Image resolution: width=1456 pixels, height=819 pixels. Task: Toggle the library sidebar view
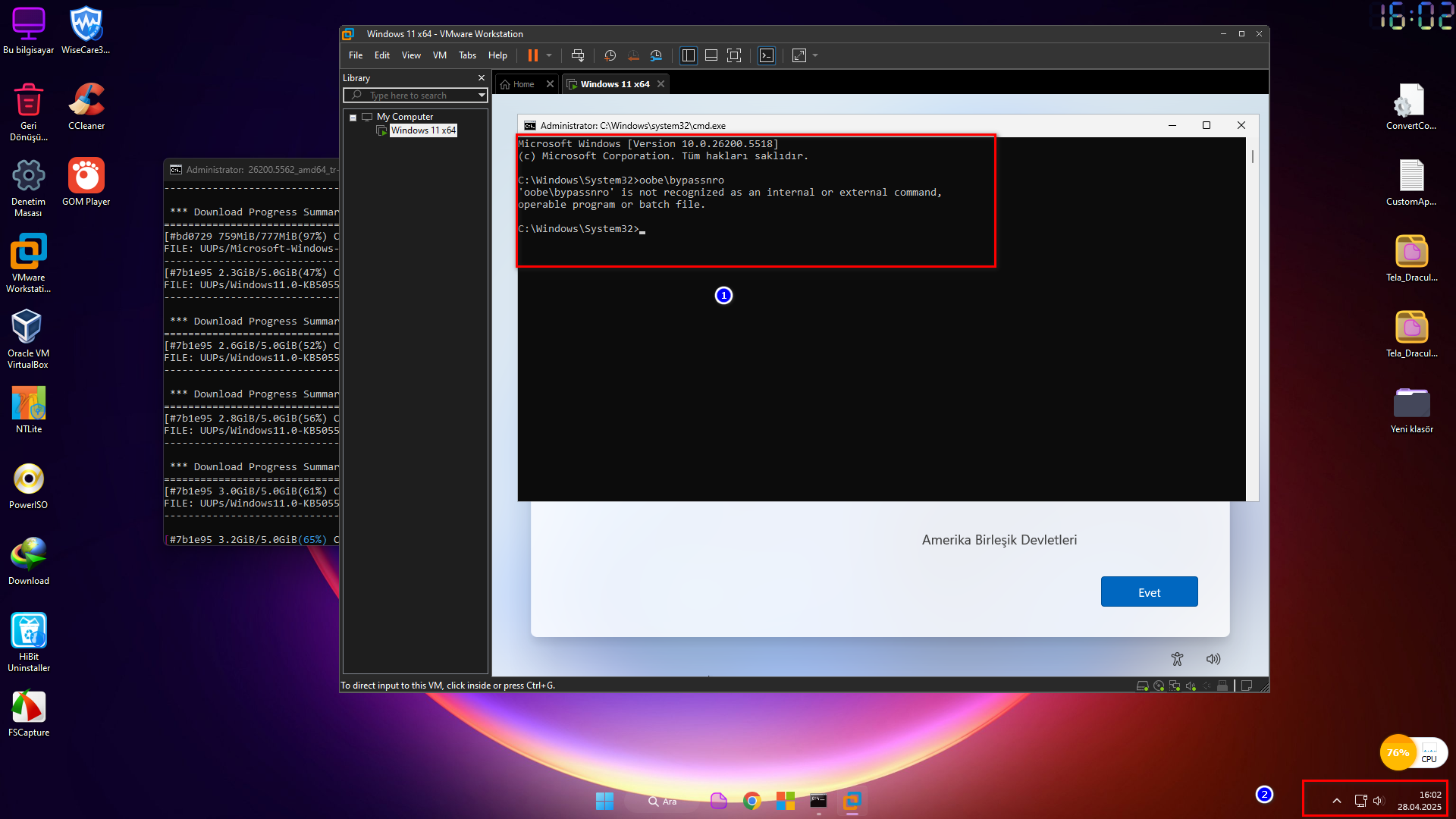coord(689,55)
